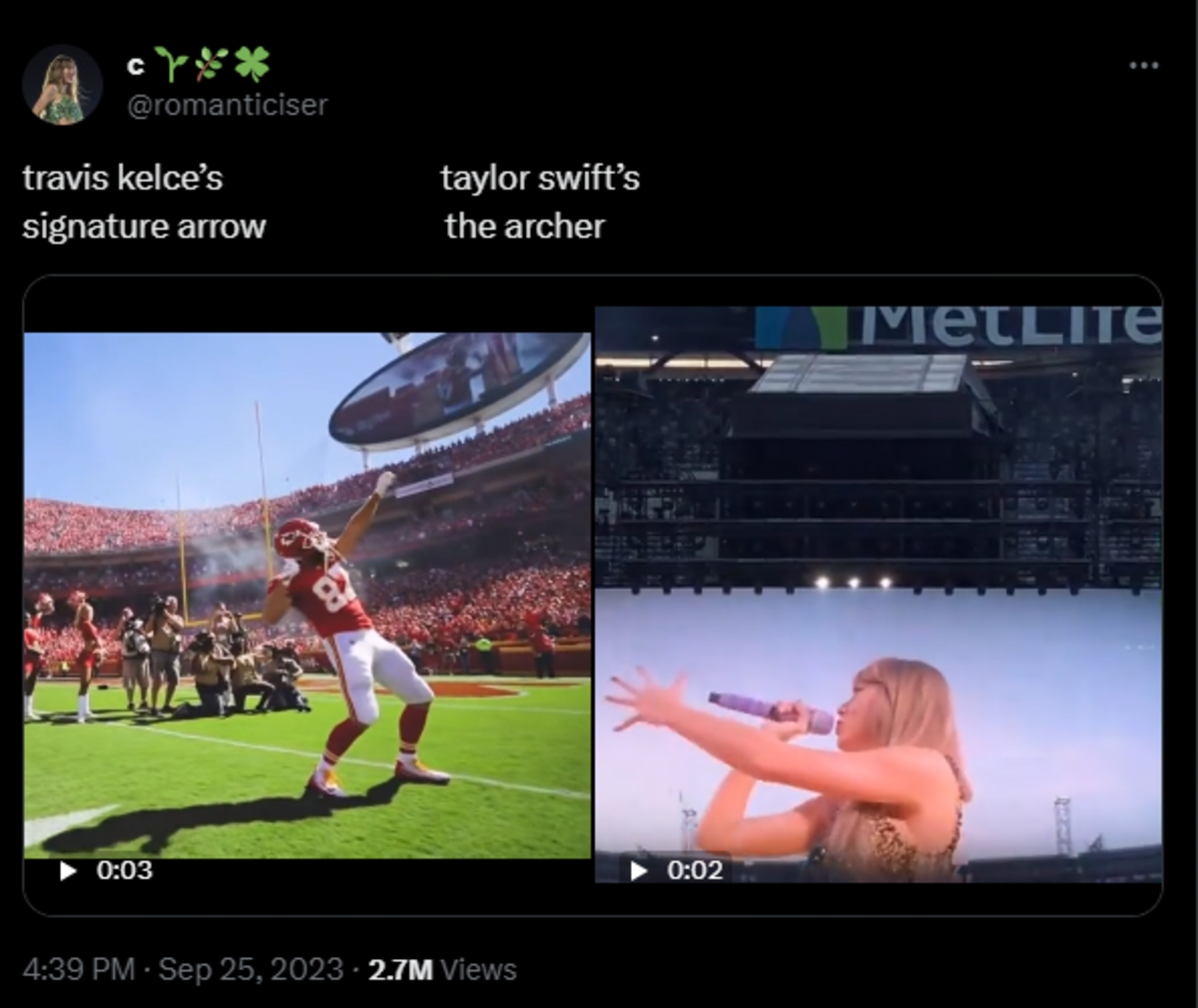Click the Sep 25, 2023 date

(x=251, y=969)
